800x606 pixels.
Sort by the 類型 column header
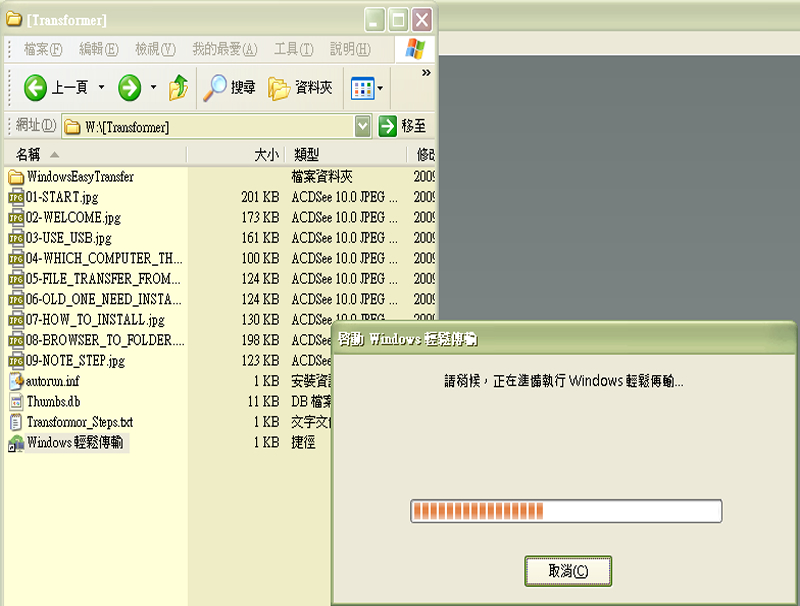[x=345, y=154]
